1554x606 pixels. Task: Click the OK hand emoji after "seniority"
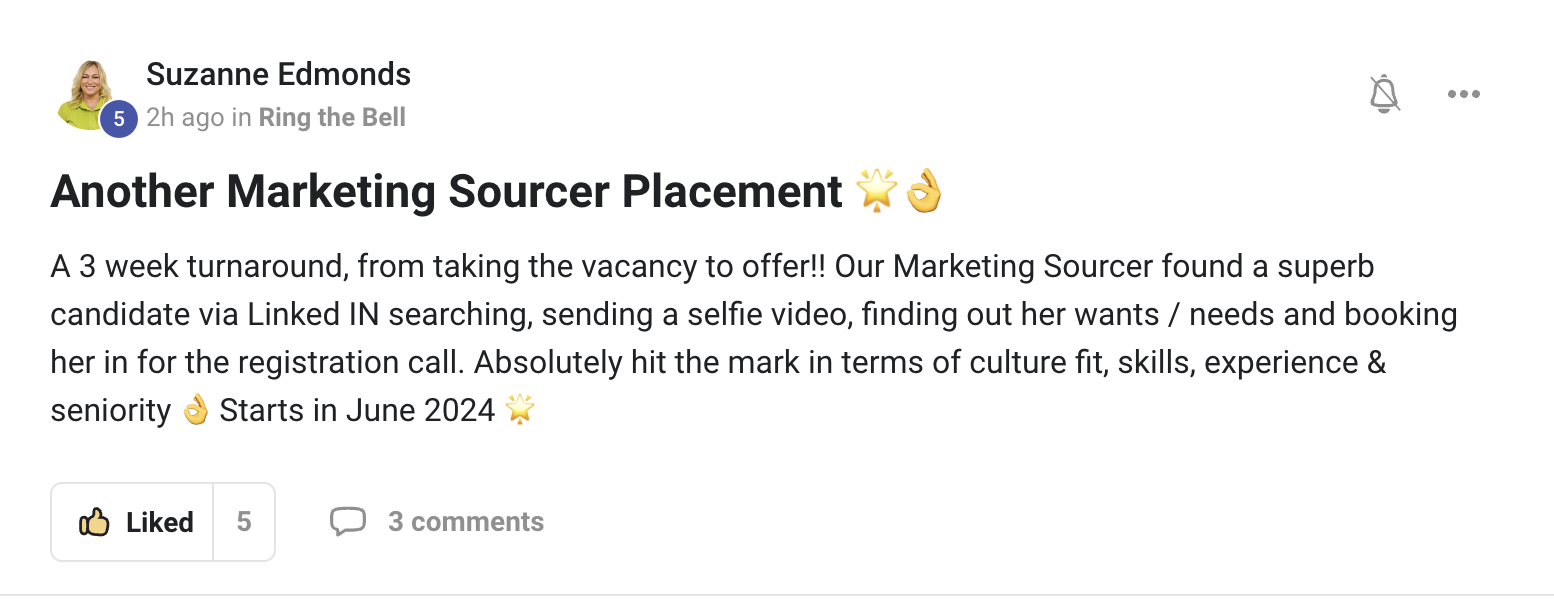[x=196, y=410]
